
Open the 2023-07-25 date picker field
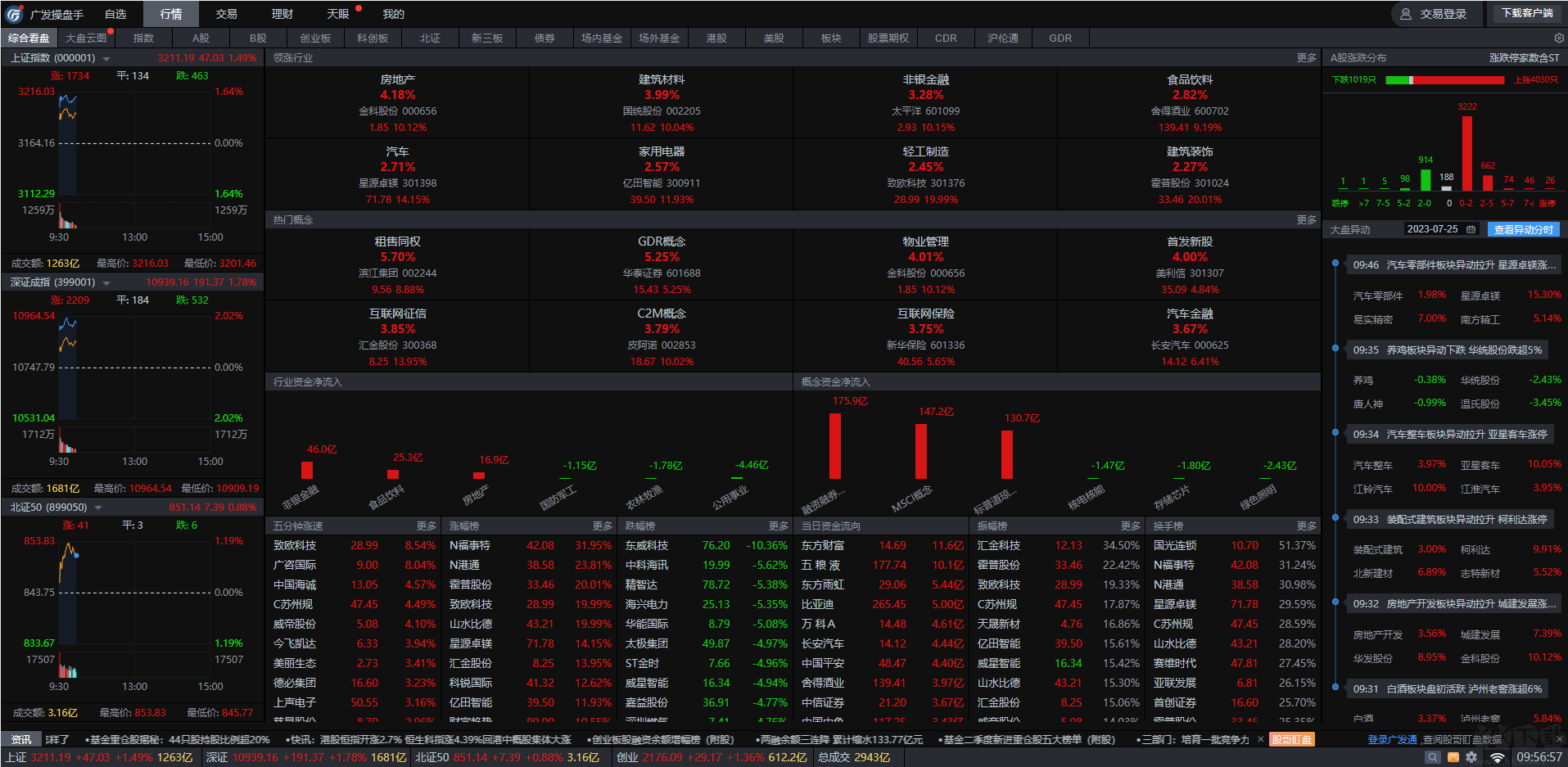point(1441,229)
